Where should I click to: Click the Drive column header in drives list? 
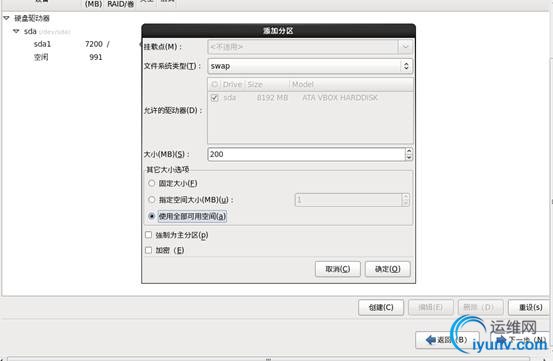pyautogui.click(x=232, y=84)
